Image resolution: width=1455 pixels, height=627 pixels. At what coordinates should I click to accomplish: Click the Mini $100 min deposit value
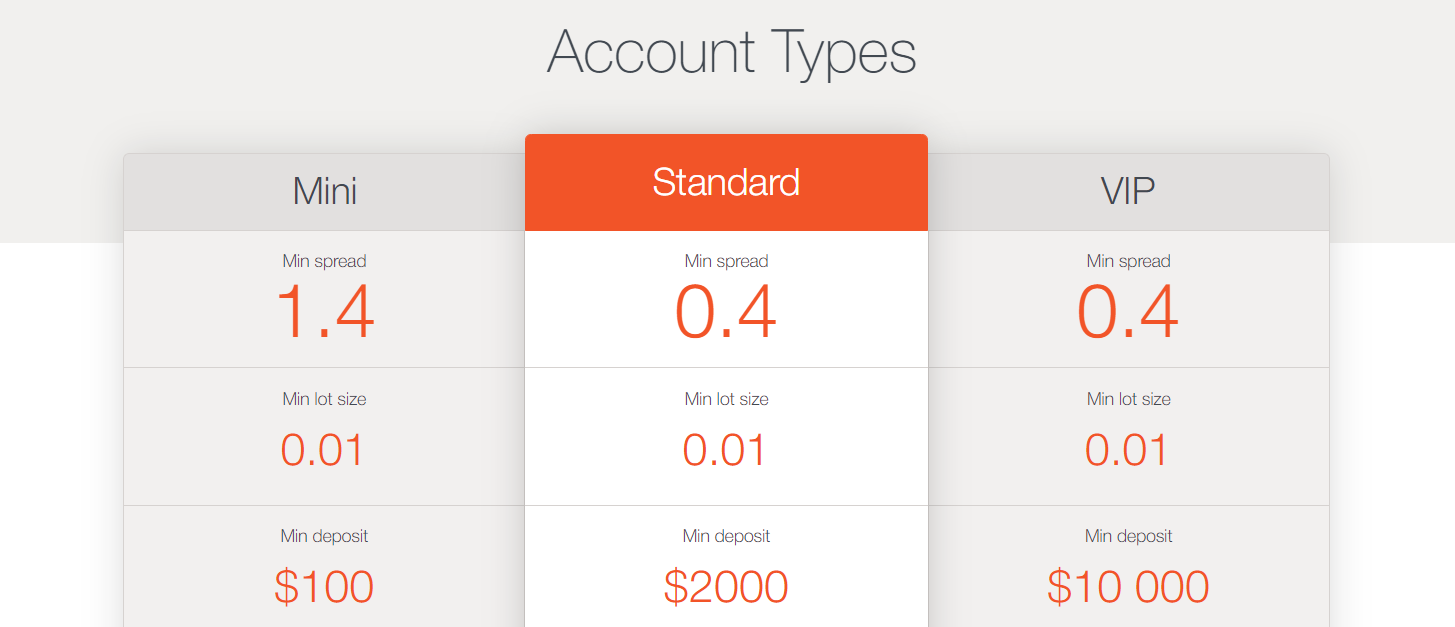point(324,586)
